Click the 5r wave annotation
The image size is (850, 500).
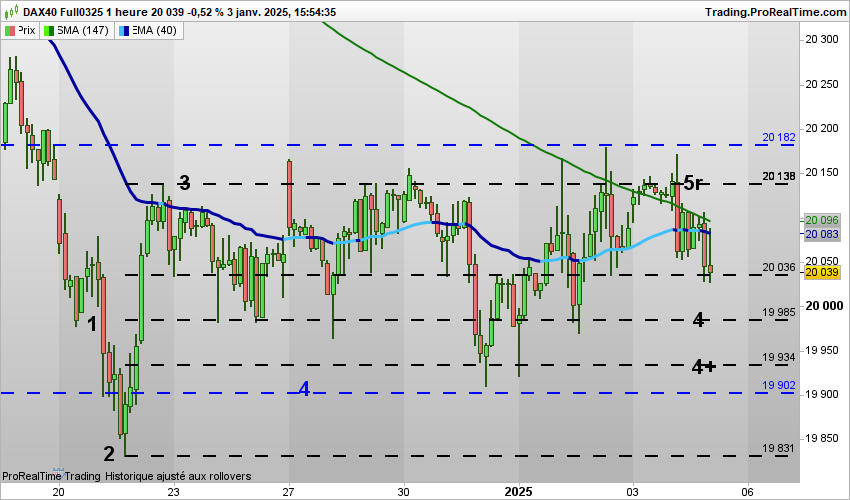tap(693, 183)
